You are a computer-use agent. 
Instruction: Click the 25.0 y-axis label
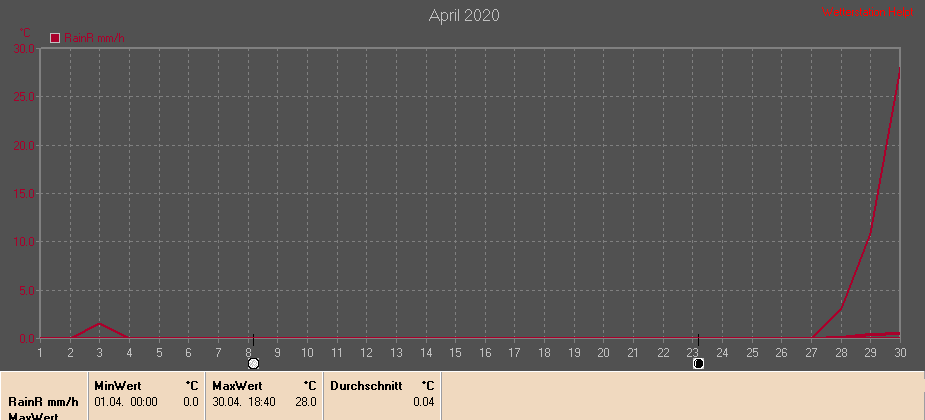[x=24, y=97]
